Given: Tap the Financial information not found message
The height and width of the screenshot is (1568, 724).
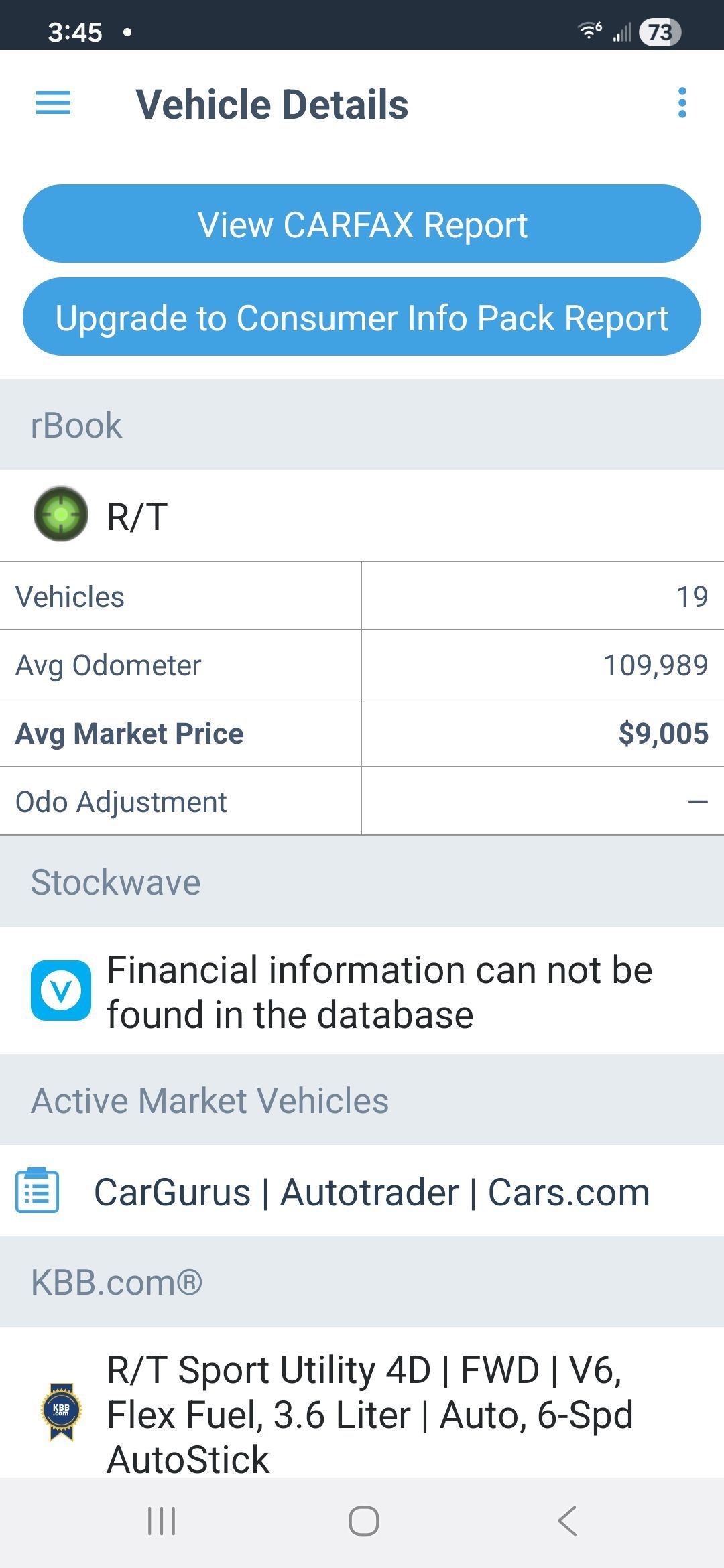Looking at the screenshot, I should coord(379,992).
